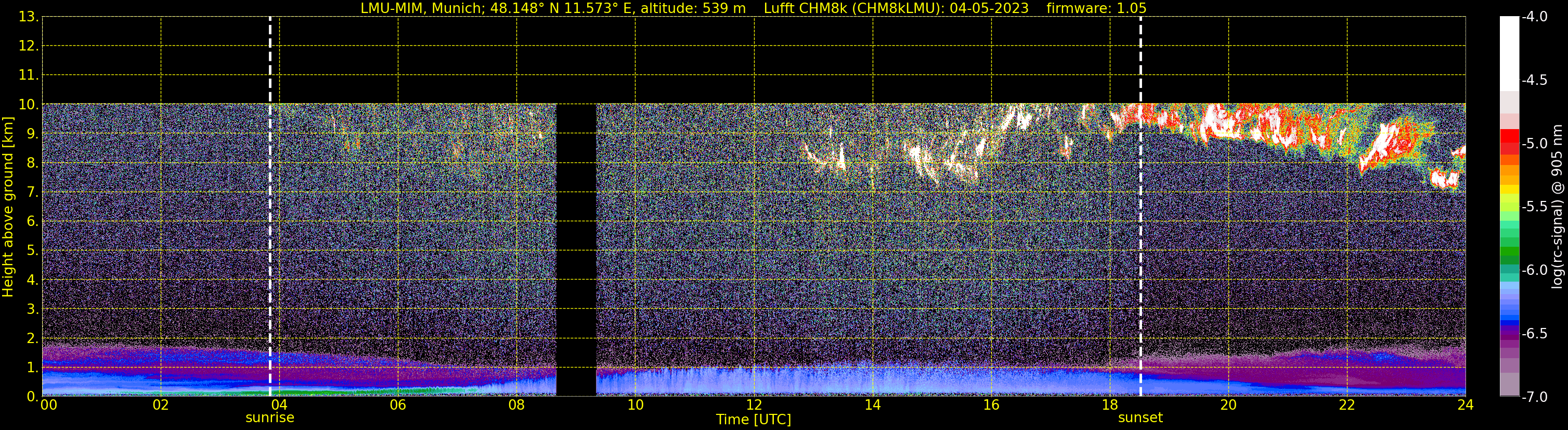The width and height of the screenshot is (1568, 430).
Task: Click the '20' tick on the time axis
Action: (1228, 405)
